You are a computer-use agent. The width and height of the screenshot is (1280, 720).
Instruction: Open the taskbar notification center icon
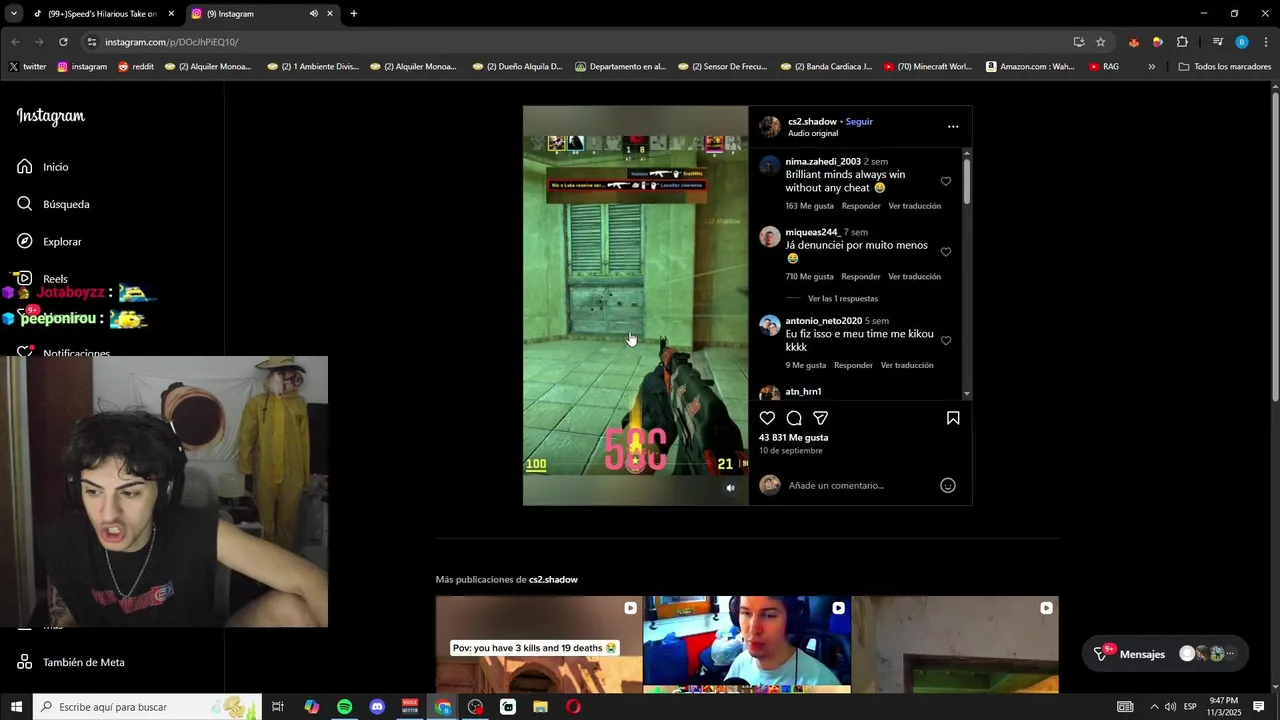click(1259, 707)
